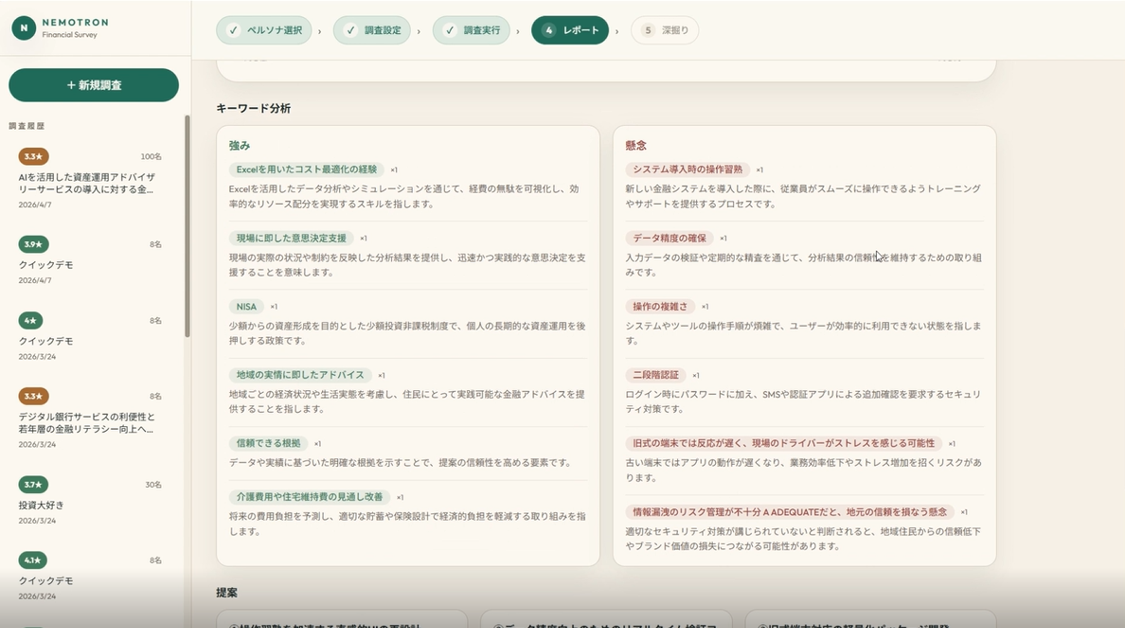Open the クイックデモ survey dated 2026/4/7
The height and width of the screenshot is (628, 1125).
(90, 261)
